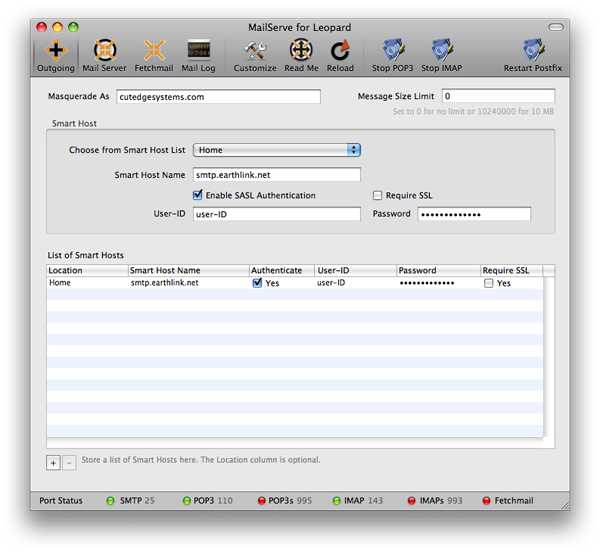Toggle Authenticate checkbox in the Home row

(x=258, y=283)
